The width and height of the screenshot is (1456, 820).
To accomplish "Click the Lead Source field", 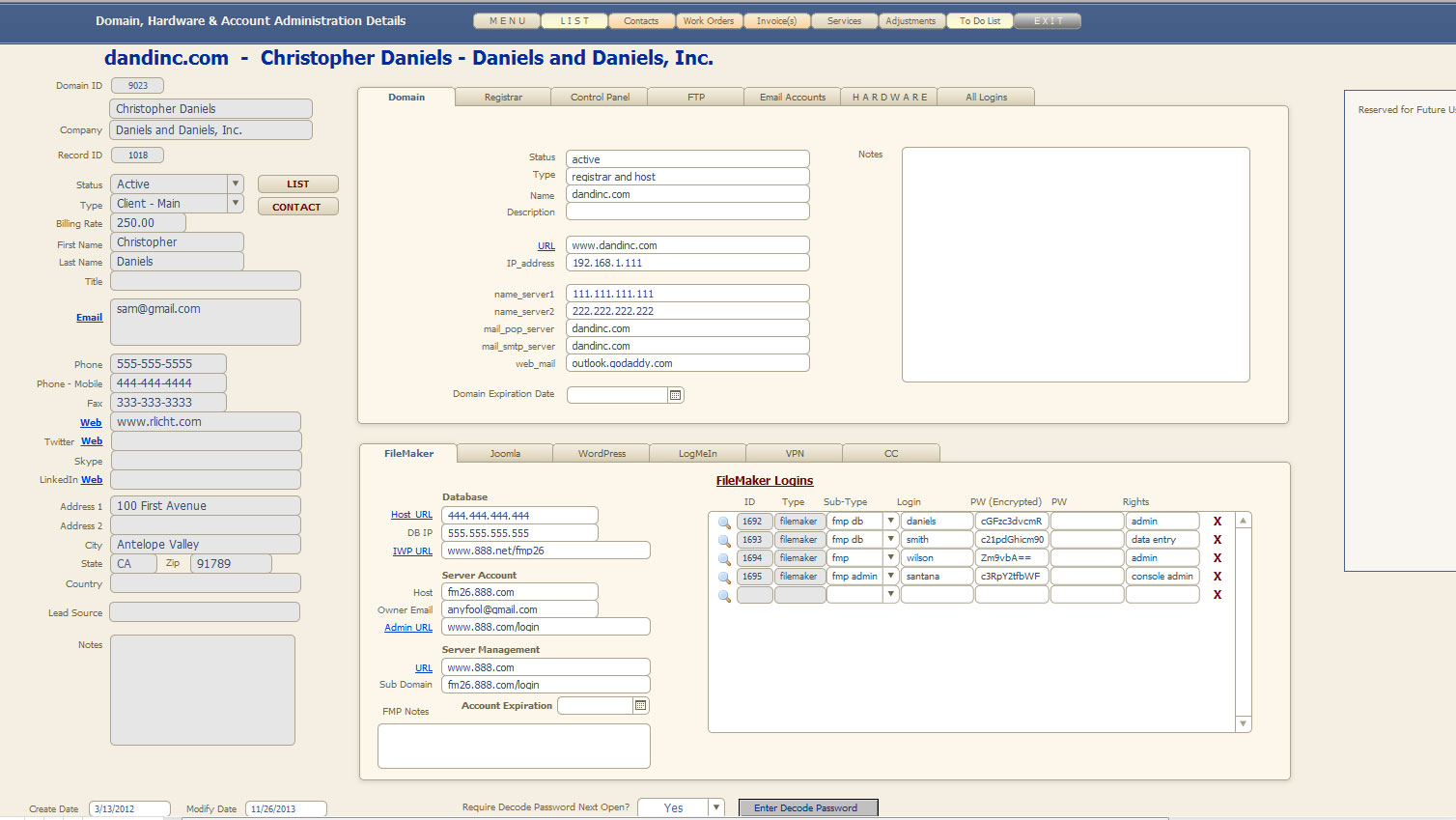I will pos(205,612).
